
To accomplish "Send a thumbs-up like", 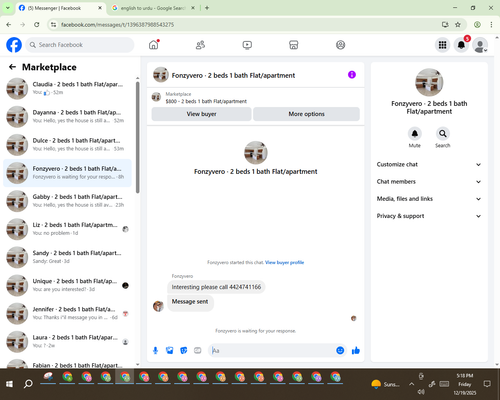I will point(356,350).
